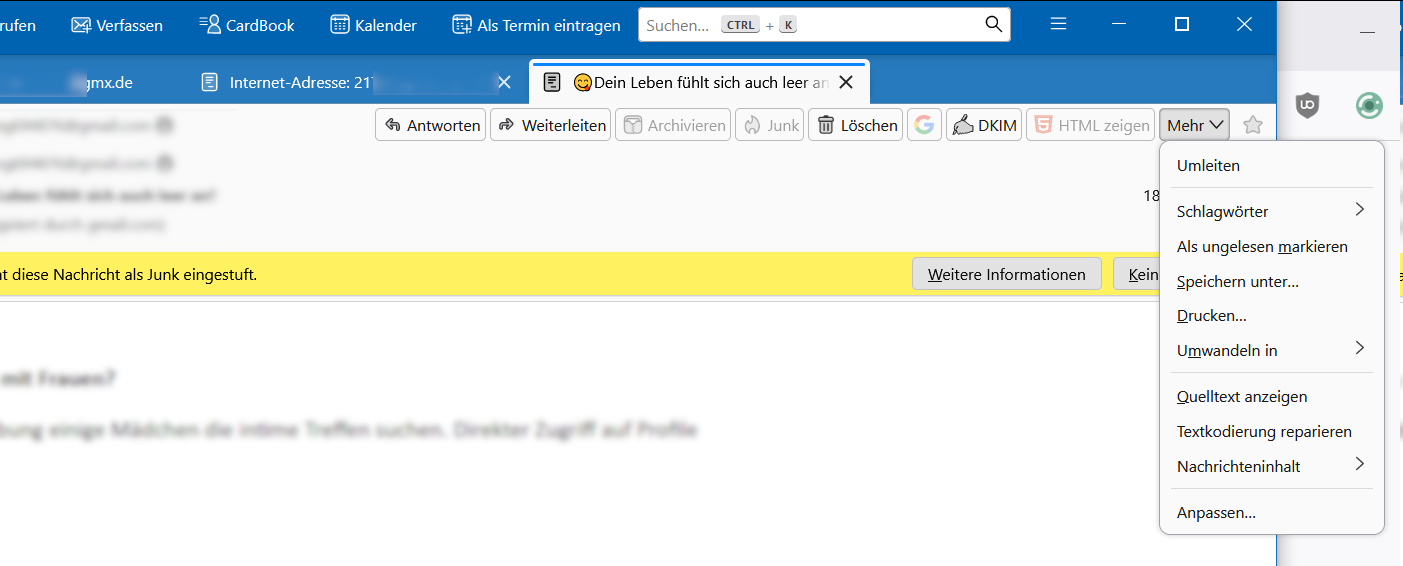Expand the Schlagwörter submenu
This screenshot has height=566, width=1403.
pyautogui.click(x=1271, y=211)
